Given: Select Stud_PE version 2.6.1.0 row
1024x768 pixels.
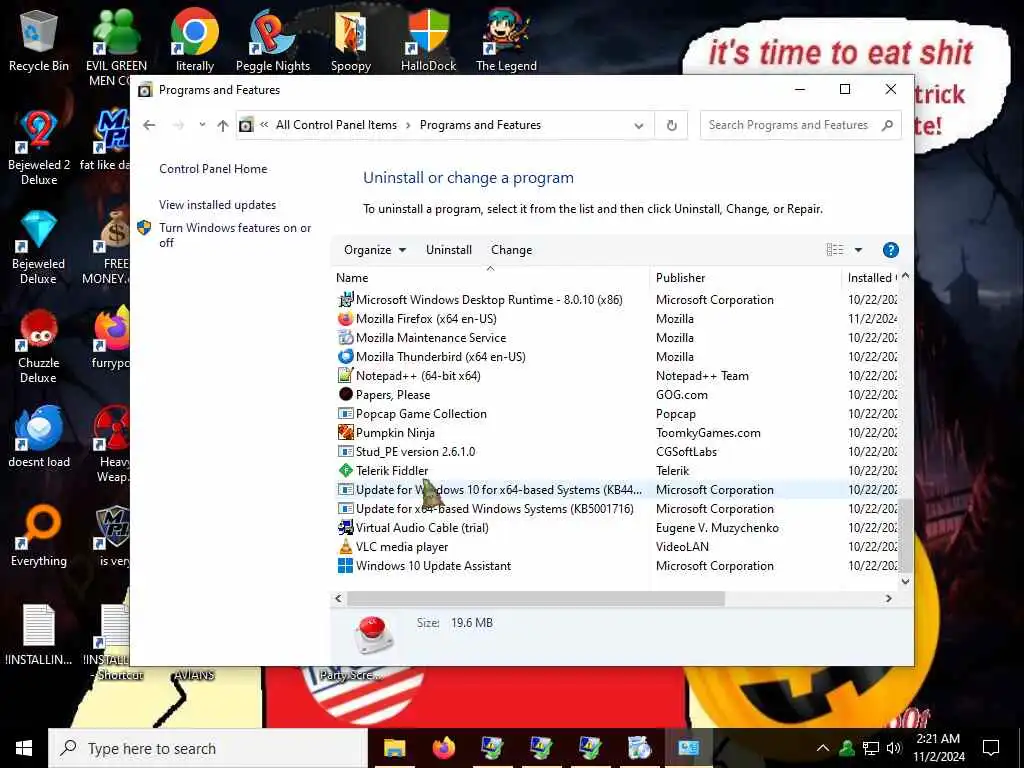Looking at the screenshot, I should point(615,451).
